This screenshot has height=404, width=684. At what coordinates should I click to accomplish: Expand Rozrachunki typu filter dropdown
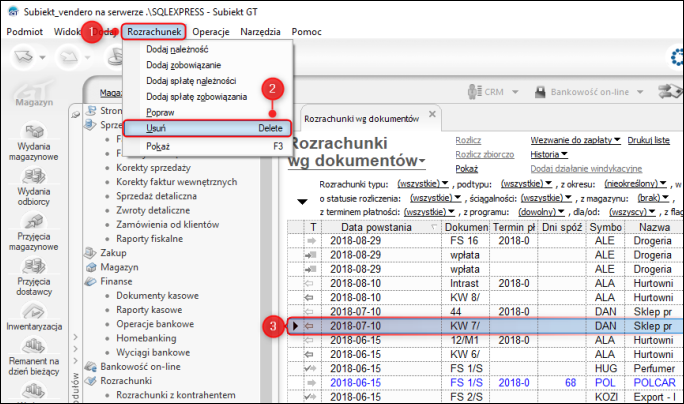423,185
